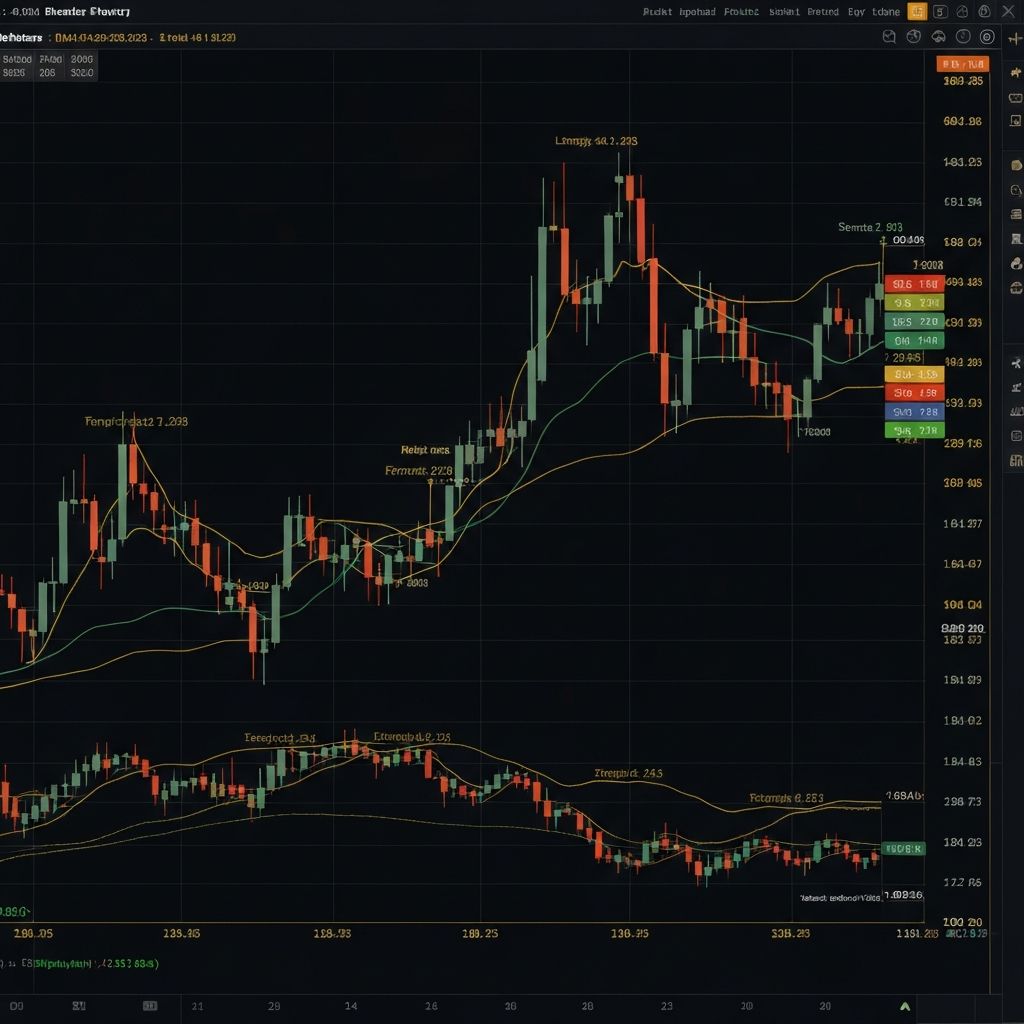Image resolution: width=1024 pixels, height=1024 pixels.
Task: Click the green up arrow on the time axis
Action: tap(905, 1006)
